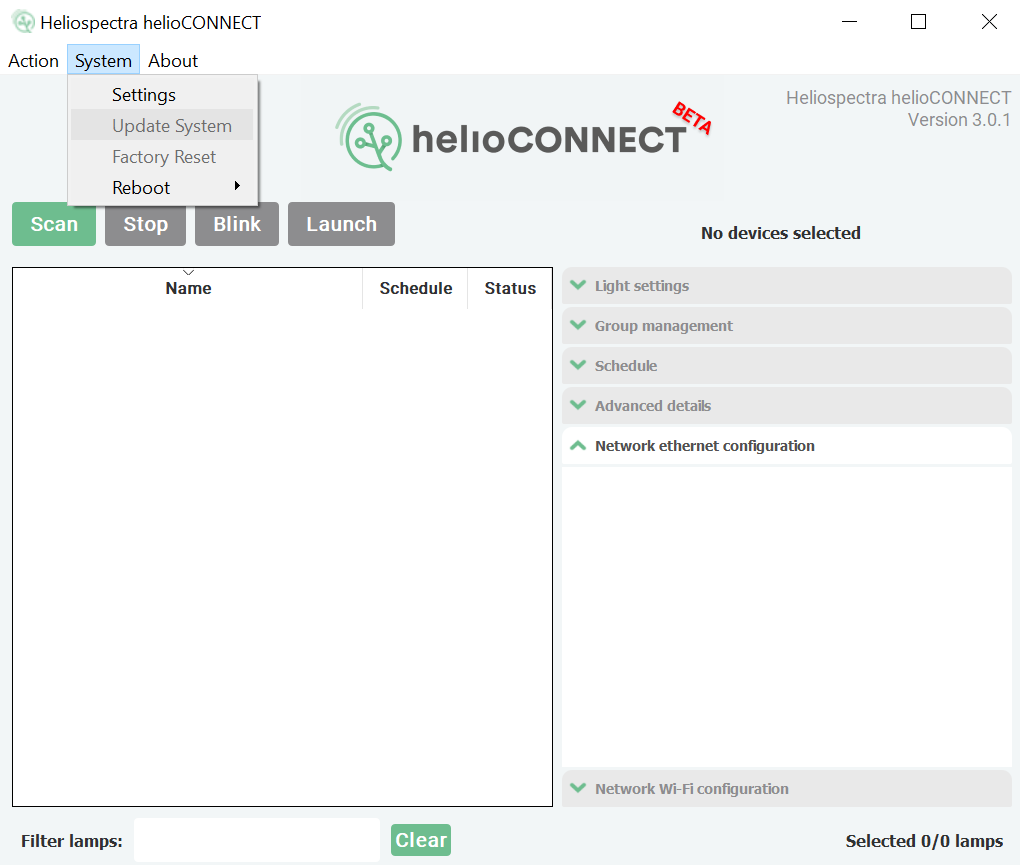The height and width of the screenshot is (865, 1020).
Task: Click 'No devices selected' text
Action: tap(781, 233)
